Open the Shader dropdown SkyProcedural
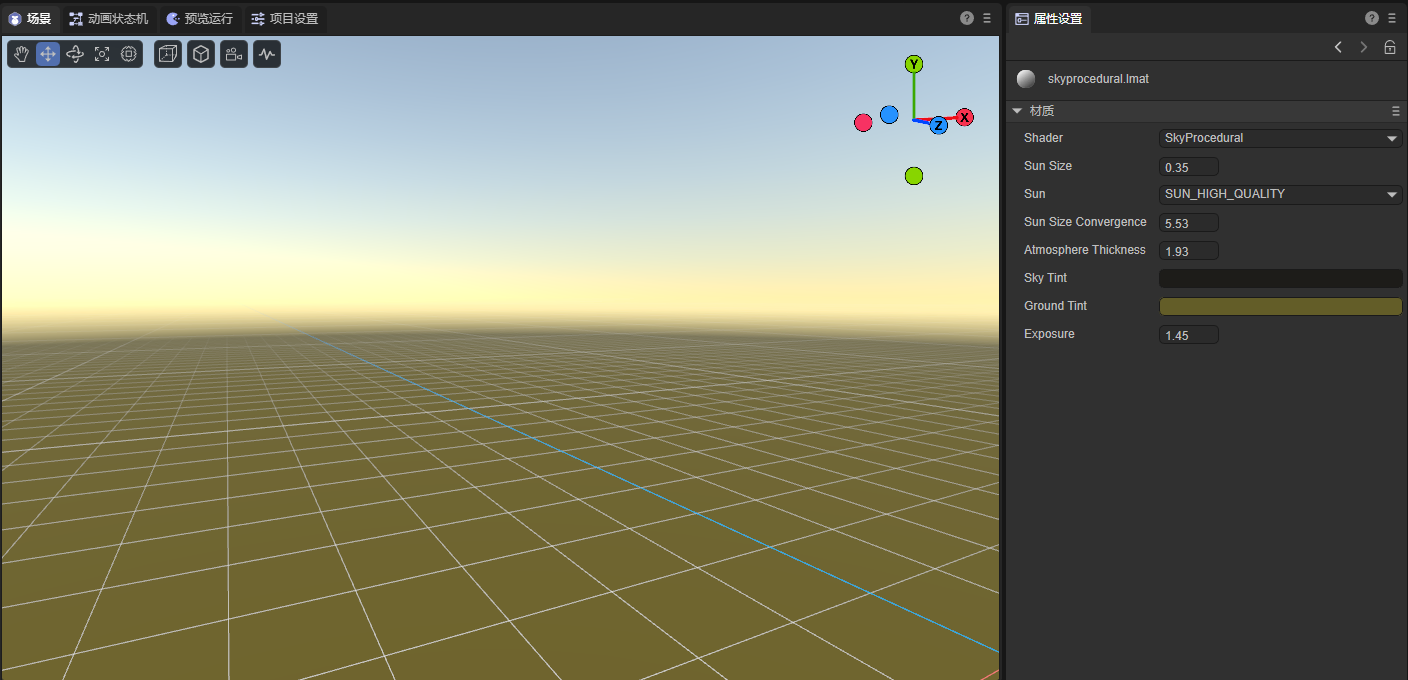Screen dimensions: 1408x680 point(1280,138)
